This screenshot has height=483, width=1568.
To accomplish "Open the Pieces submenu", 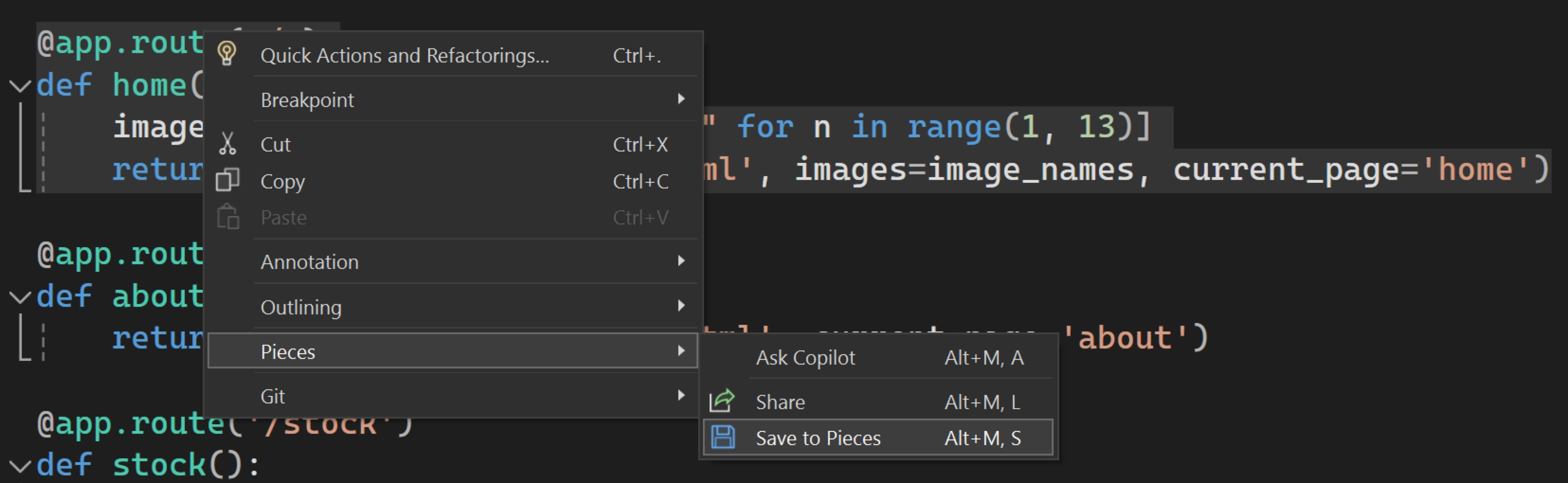I will [x=288, y=351].
